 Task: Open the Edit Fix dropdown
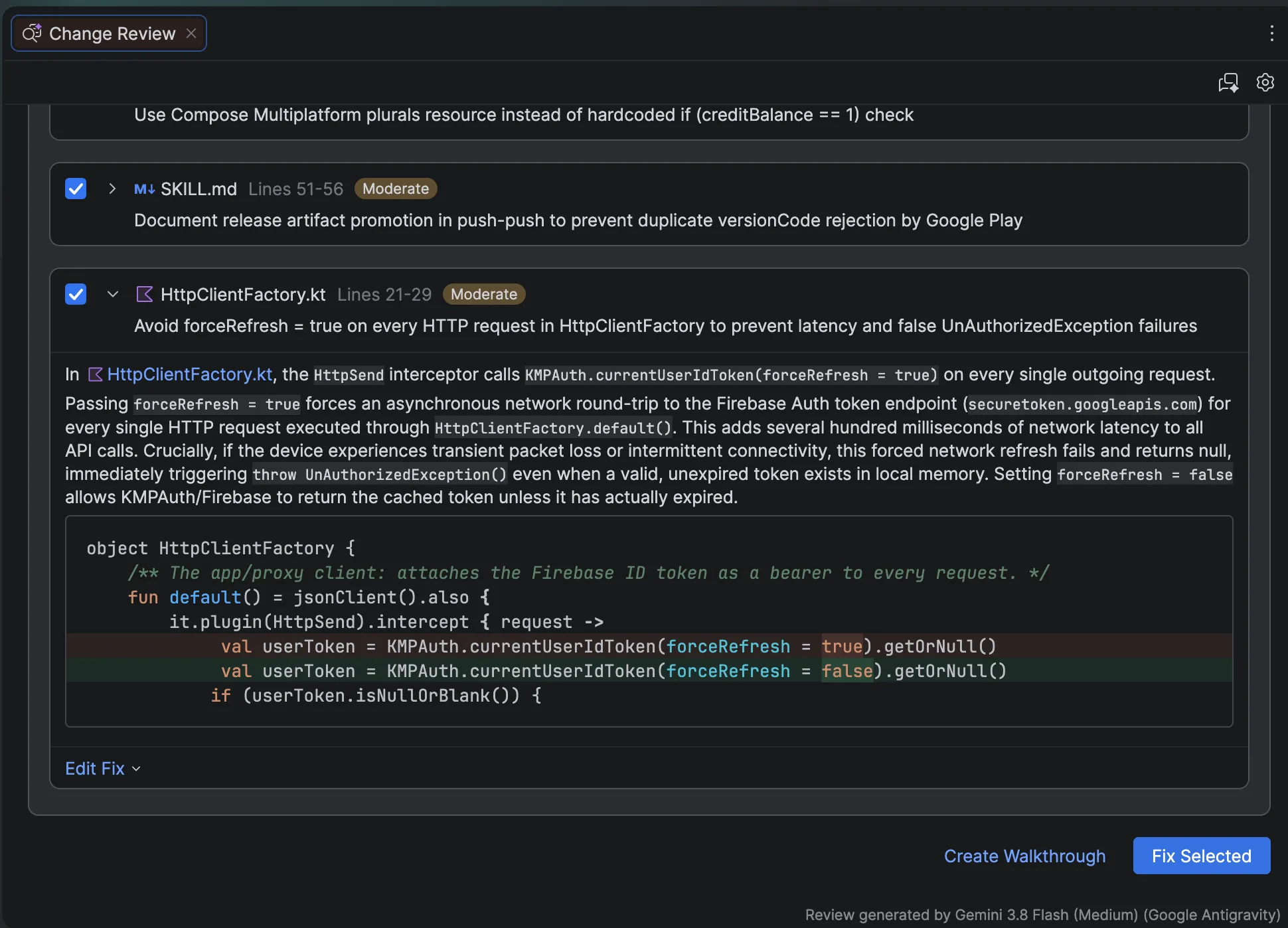[103, 769]
